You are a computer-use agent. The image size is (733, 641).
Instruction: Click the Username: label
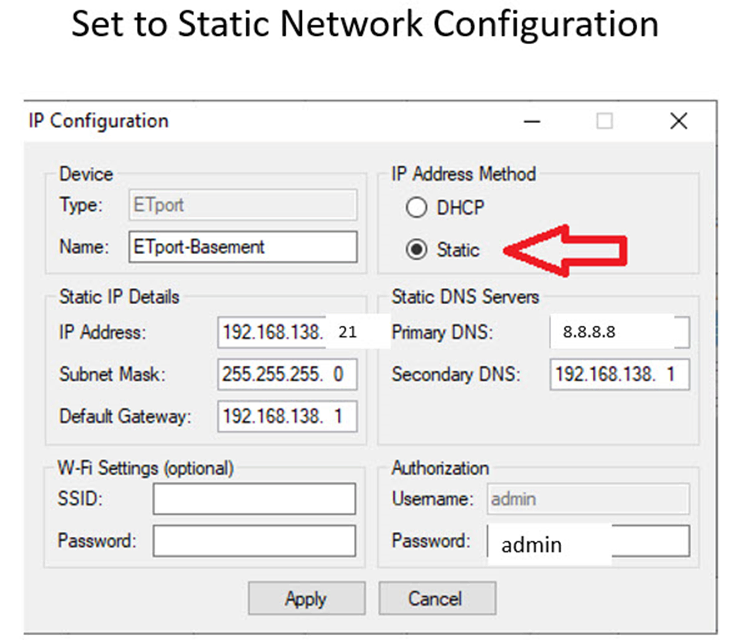point(432,499)
